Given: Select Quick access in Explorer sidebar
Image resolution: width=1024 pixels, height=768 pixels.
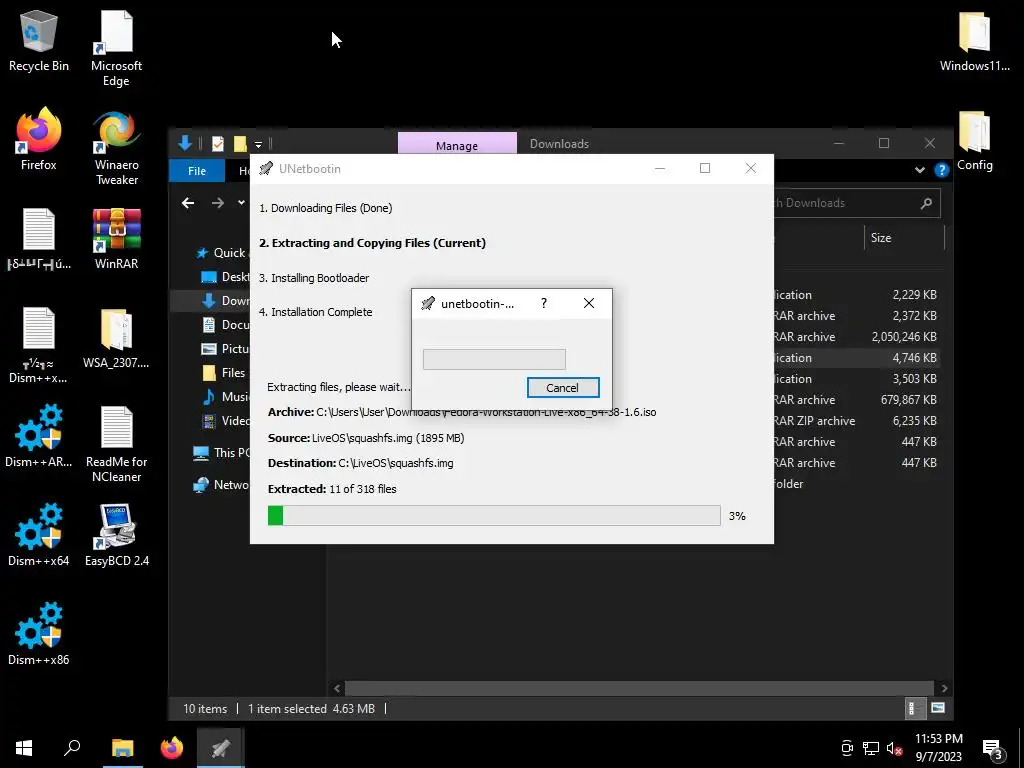Looking at the screenshot, I should coord(221,253).
